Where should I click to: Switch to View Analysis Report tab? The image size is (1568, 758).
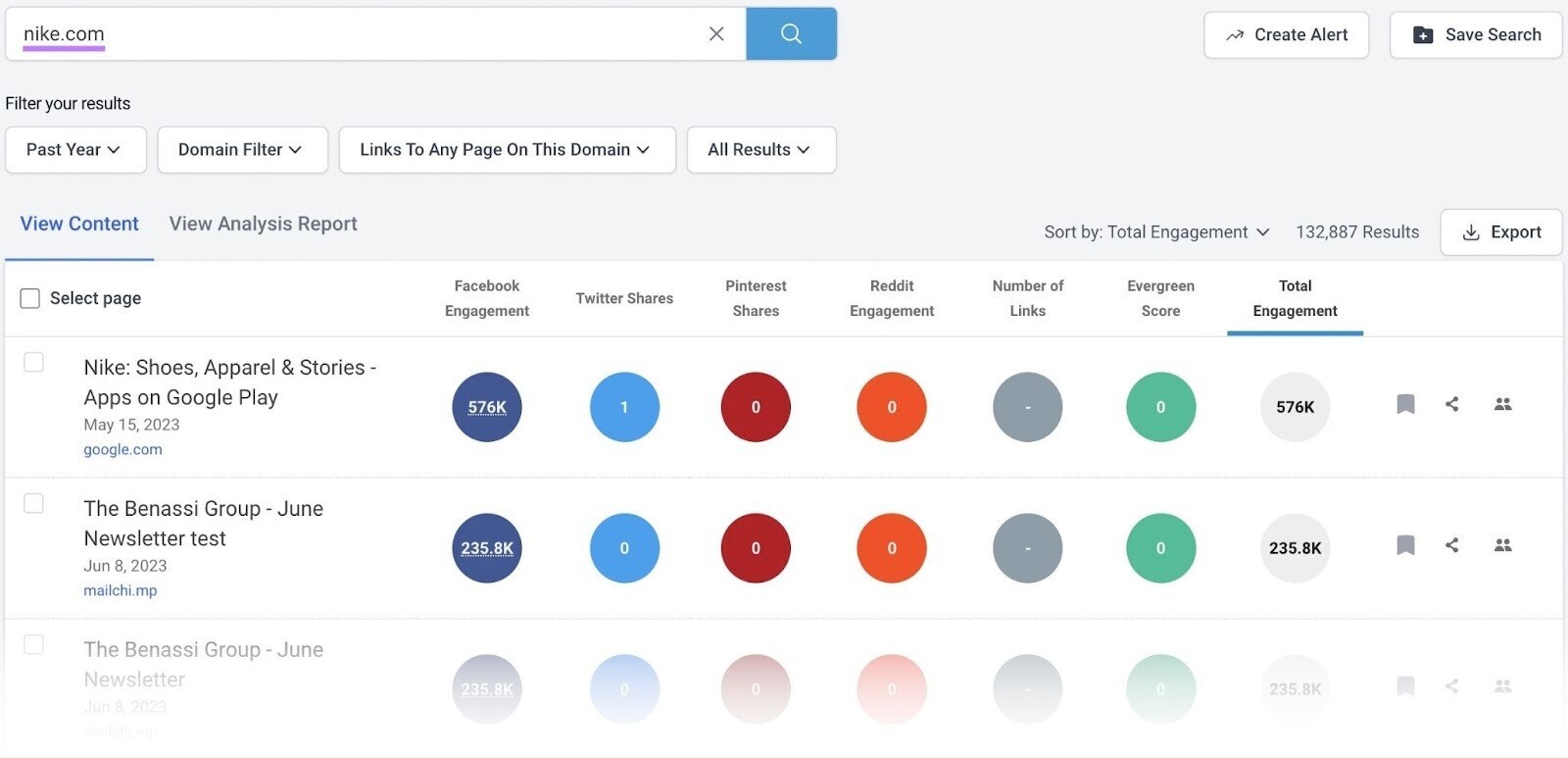point(263,224)
